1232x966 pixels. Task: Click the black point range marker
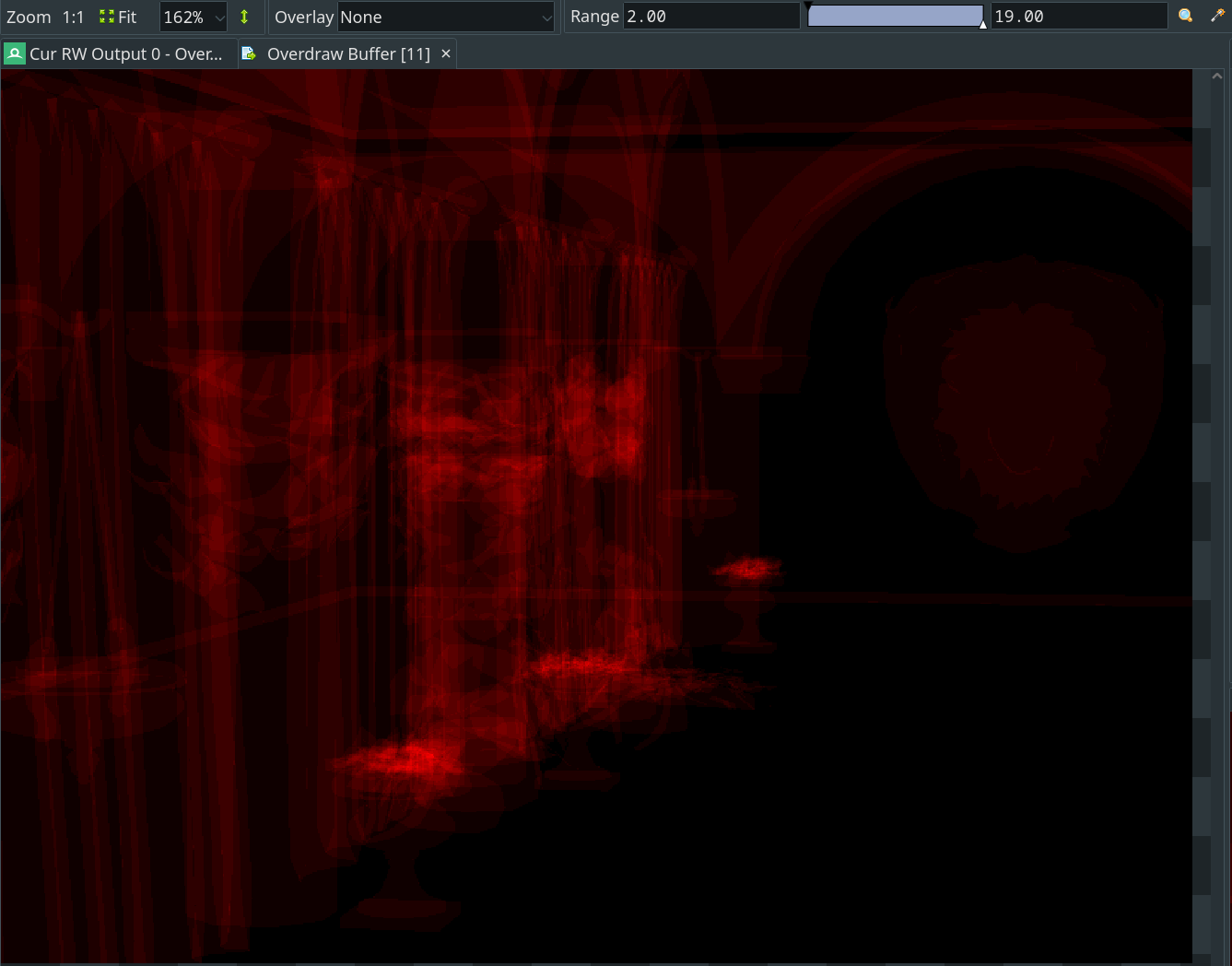click(x=809, y=6)
